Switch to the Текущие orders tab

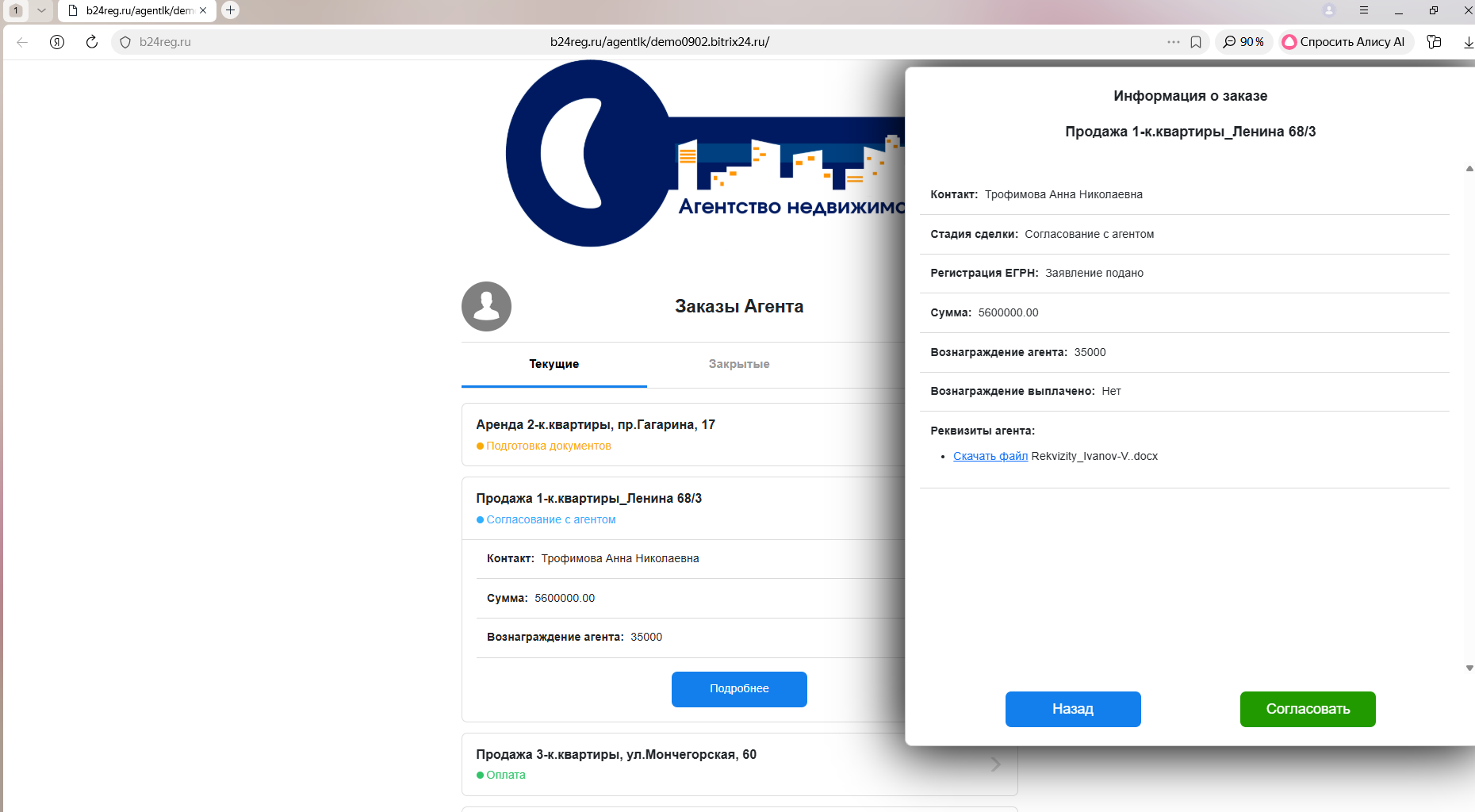pos(554,364)
